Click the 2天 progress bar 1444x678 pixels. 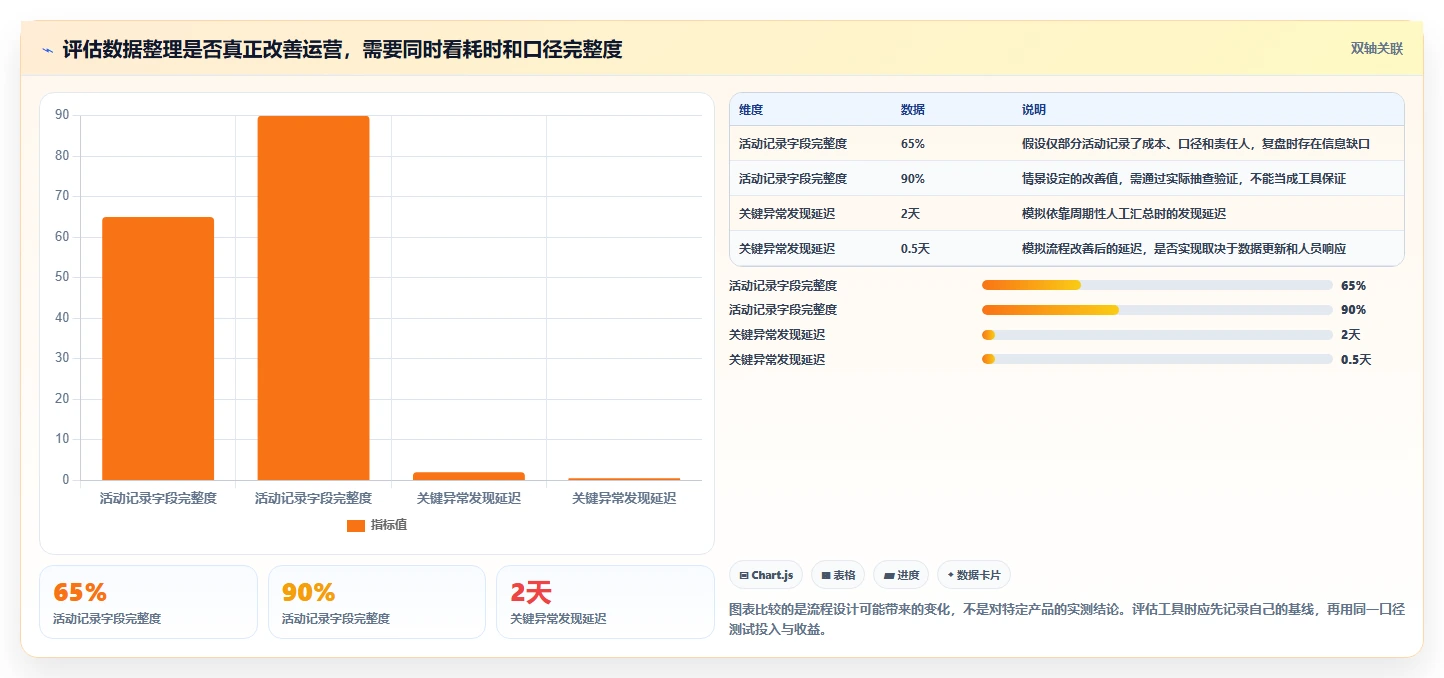tap(1157, 335)
